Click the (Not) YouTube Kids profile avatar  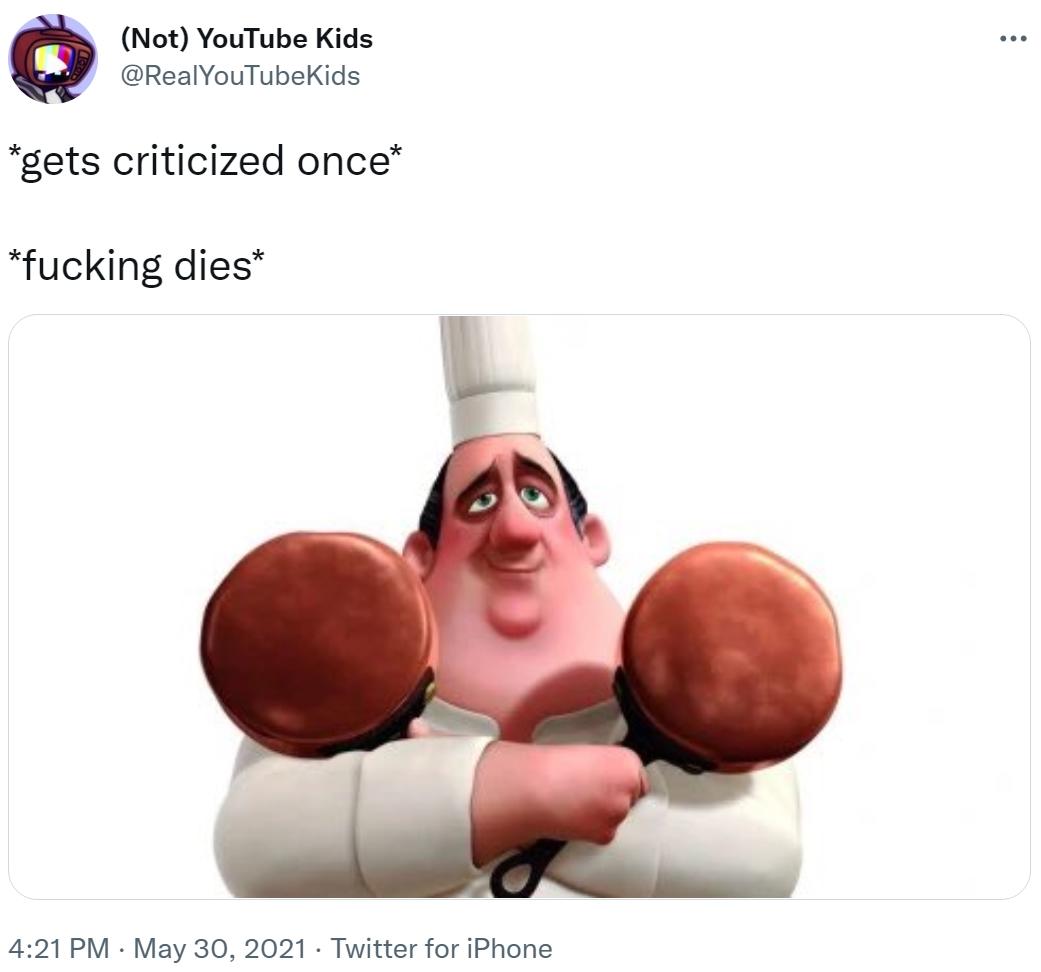[52, 59]
